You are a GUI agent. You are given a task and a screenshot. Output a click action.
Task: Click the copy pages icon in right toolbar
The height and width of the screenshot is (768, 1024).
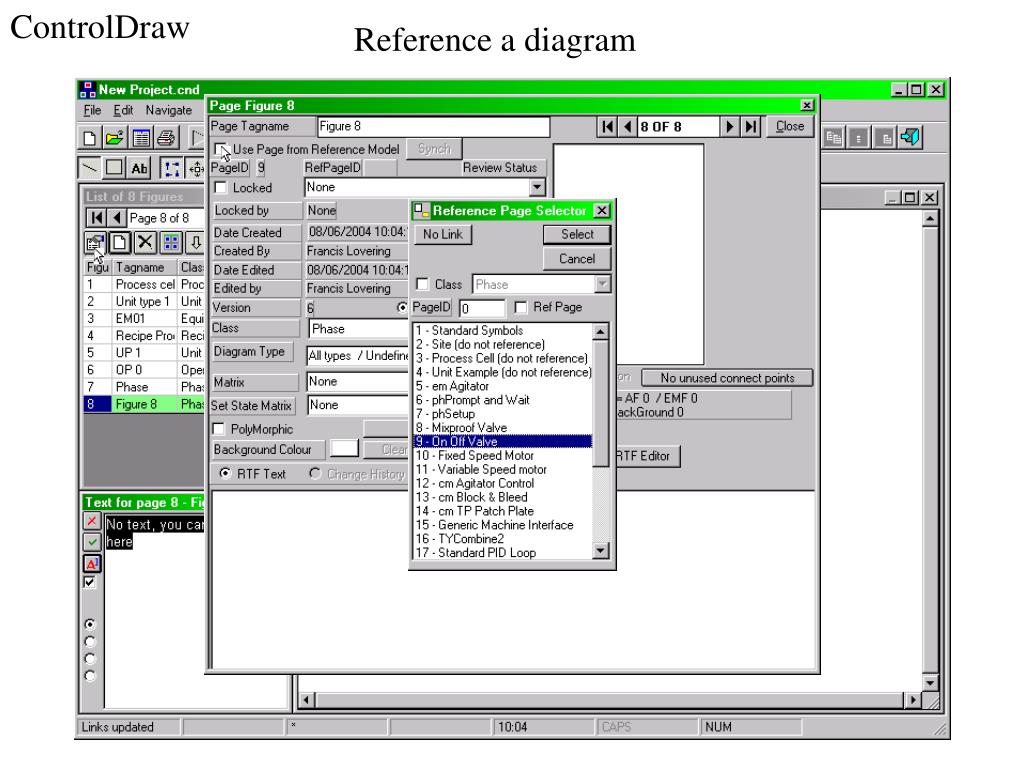tap(833, 137)
